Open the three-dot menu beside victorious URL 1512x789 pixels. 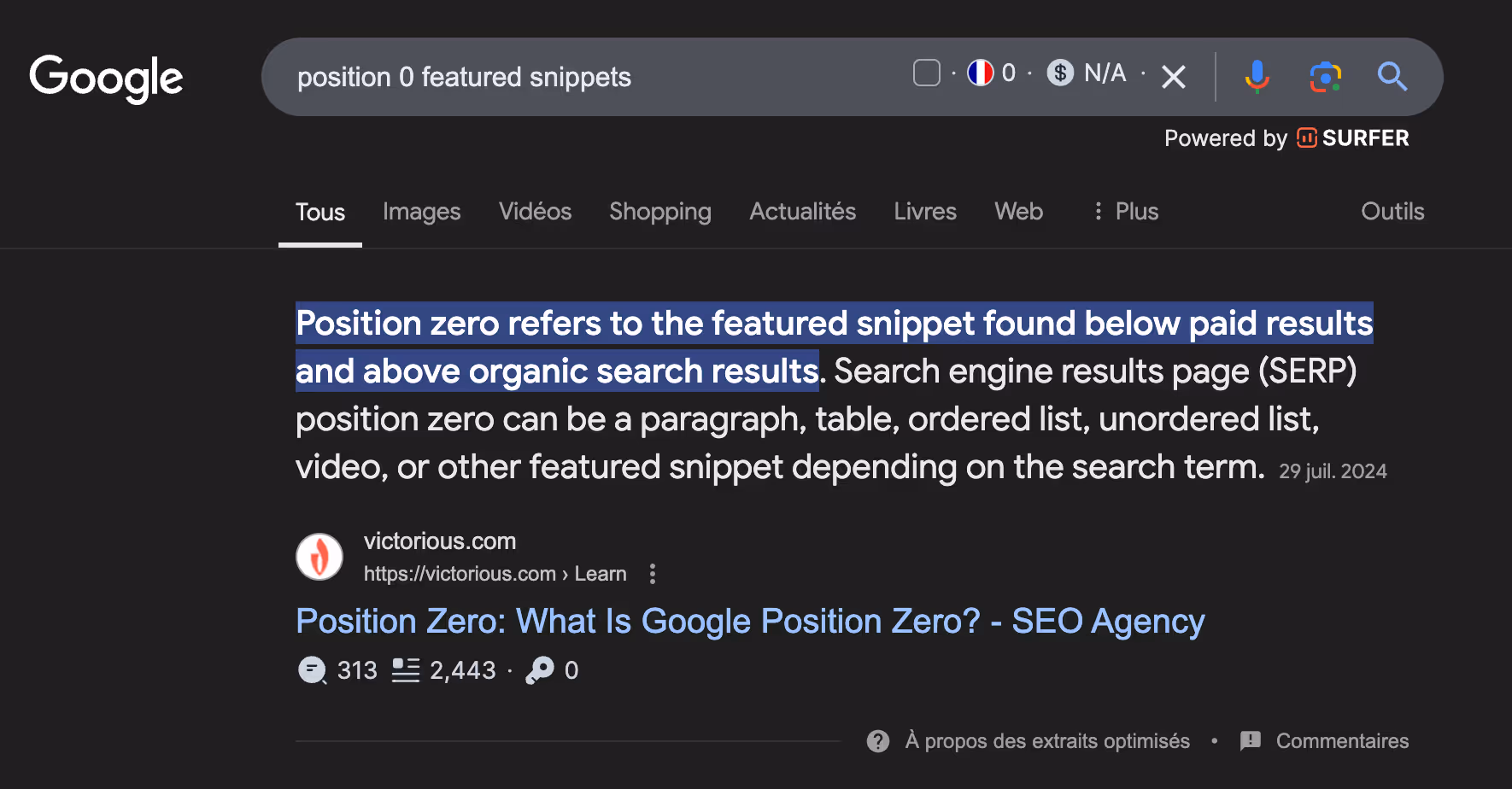coord(653,574)
